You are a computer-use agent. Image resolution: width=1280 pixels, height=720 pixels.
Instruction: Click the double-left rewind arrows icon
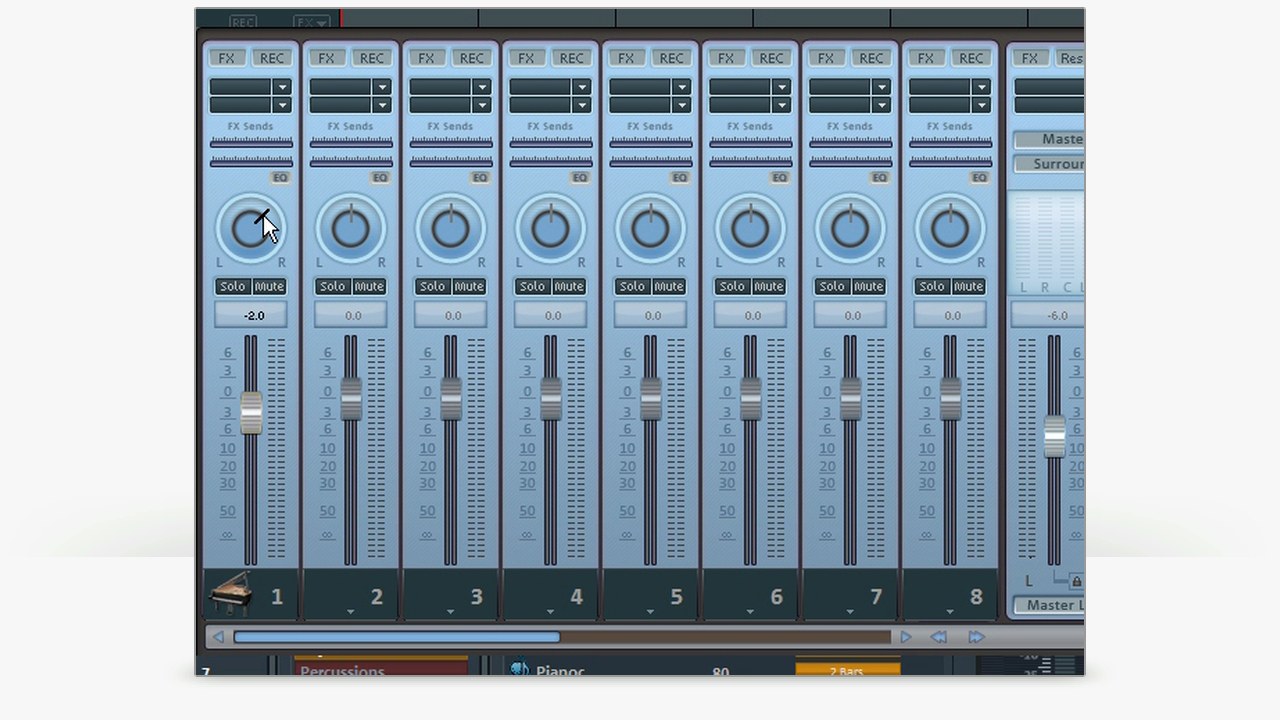pyautogui.click(x=939, y=637)
